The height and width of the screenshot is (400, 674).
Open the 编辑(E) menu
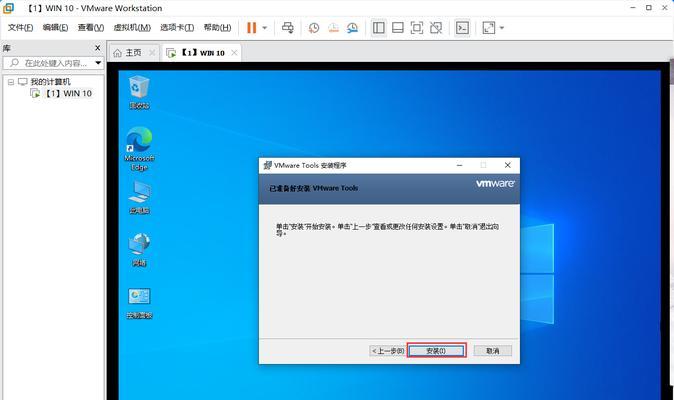pos(55,27)
